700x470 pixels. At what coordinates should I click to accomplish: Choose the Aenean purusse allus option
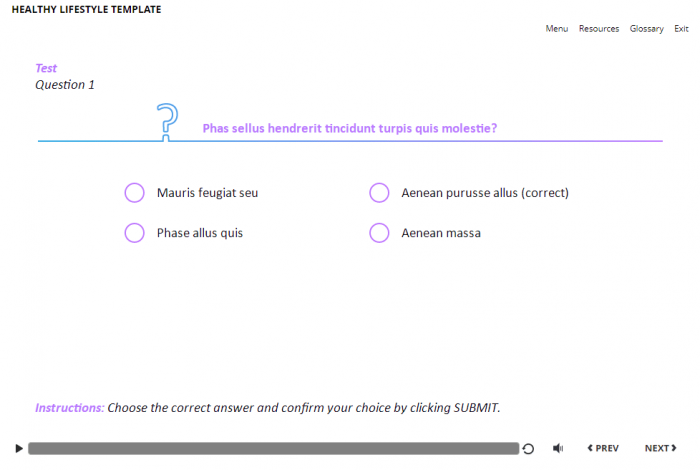point(379,193)
